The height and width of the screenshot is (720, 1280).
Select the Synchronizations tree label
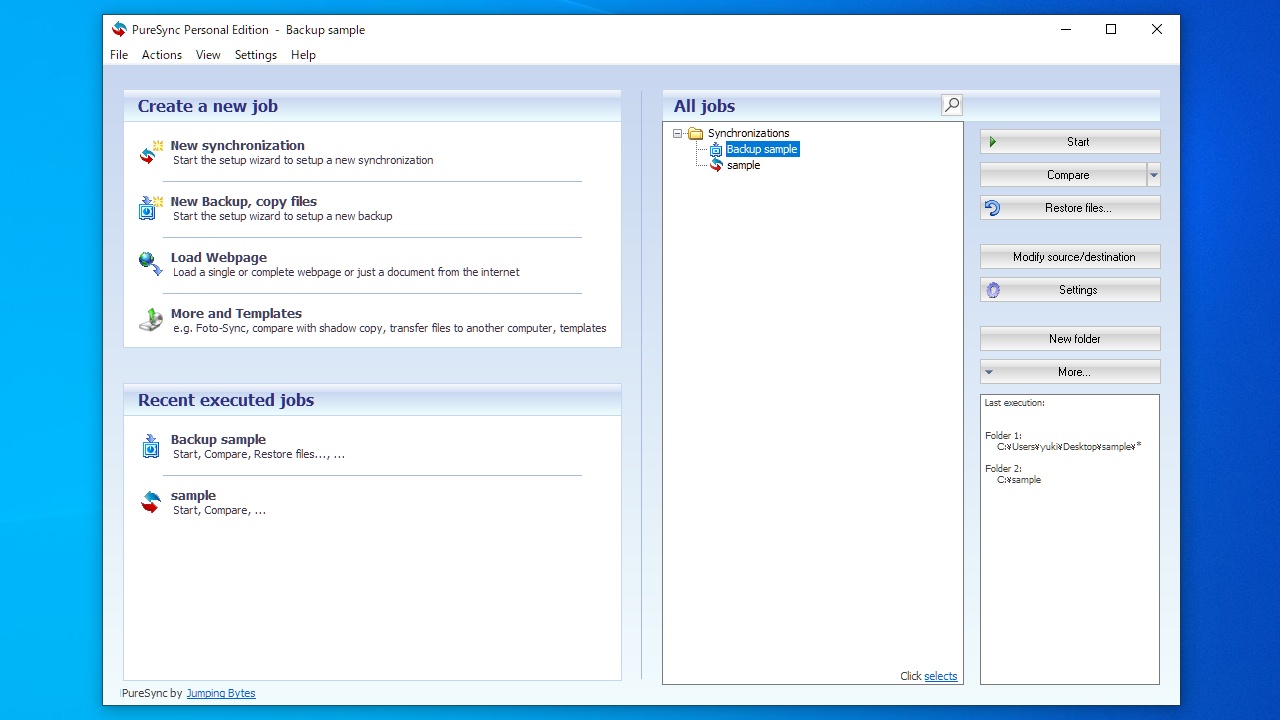coord(748,133)
